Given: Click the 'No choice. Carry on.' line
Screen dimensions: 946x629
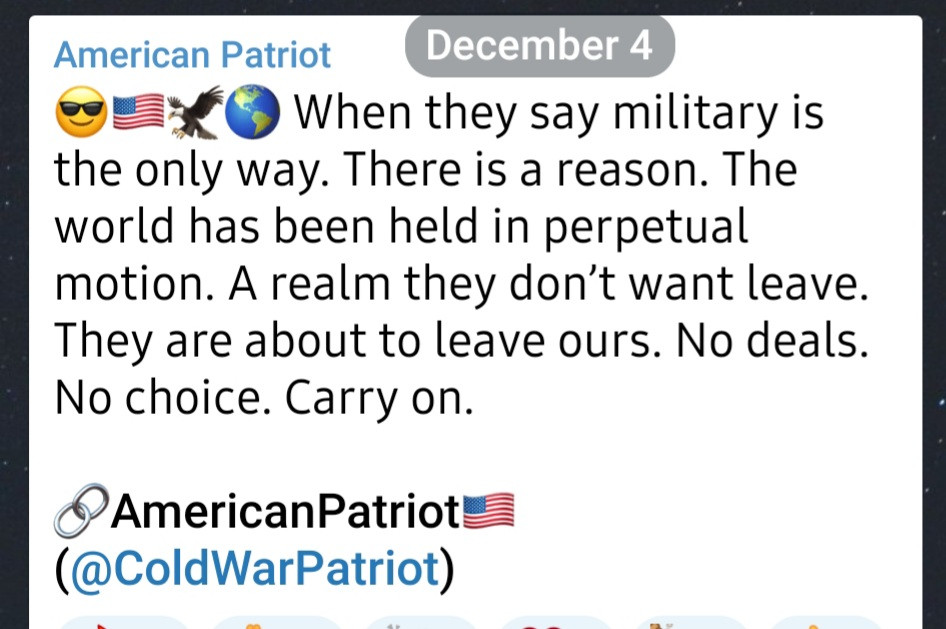Looking at the screenshot, I should (262, 400).
